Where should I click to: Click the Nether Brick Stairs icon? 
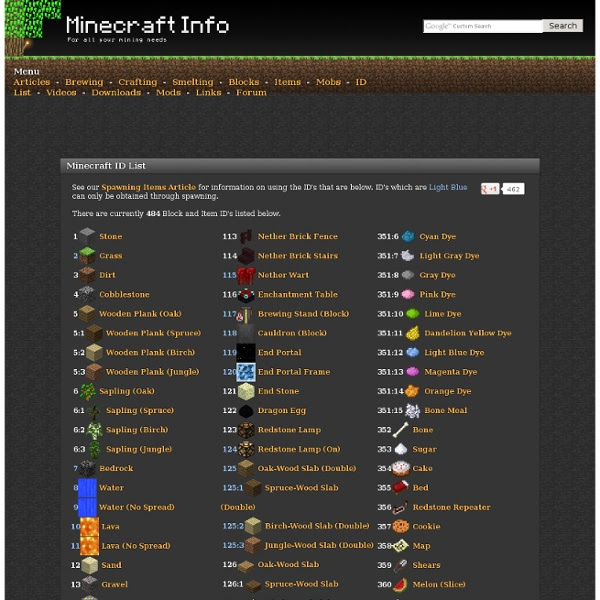click(x=246, y=256)
